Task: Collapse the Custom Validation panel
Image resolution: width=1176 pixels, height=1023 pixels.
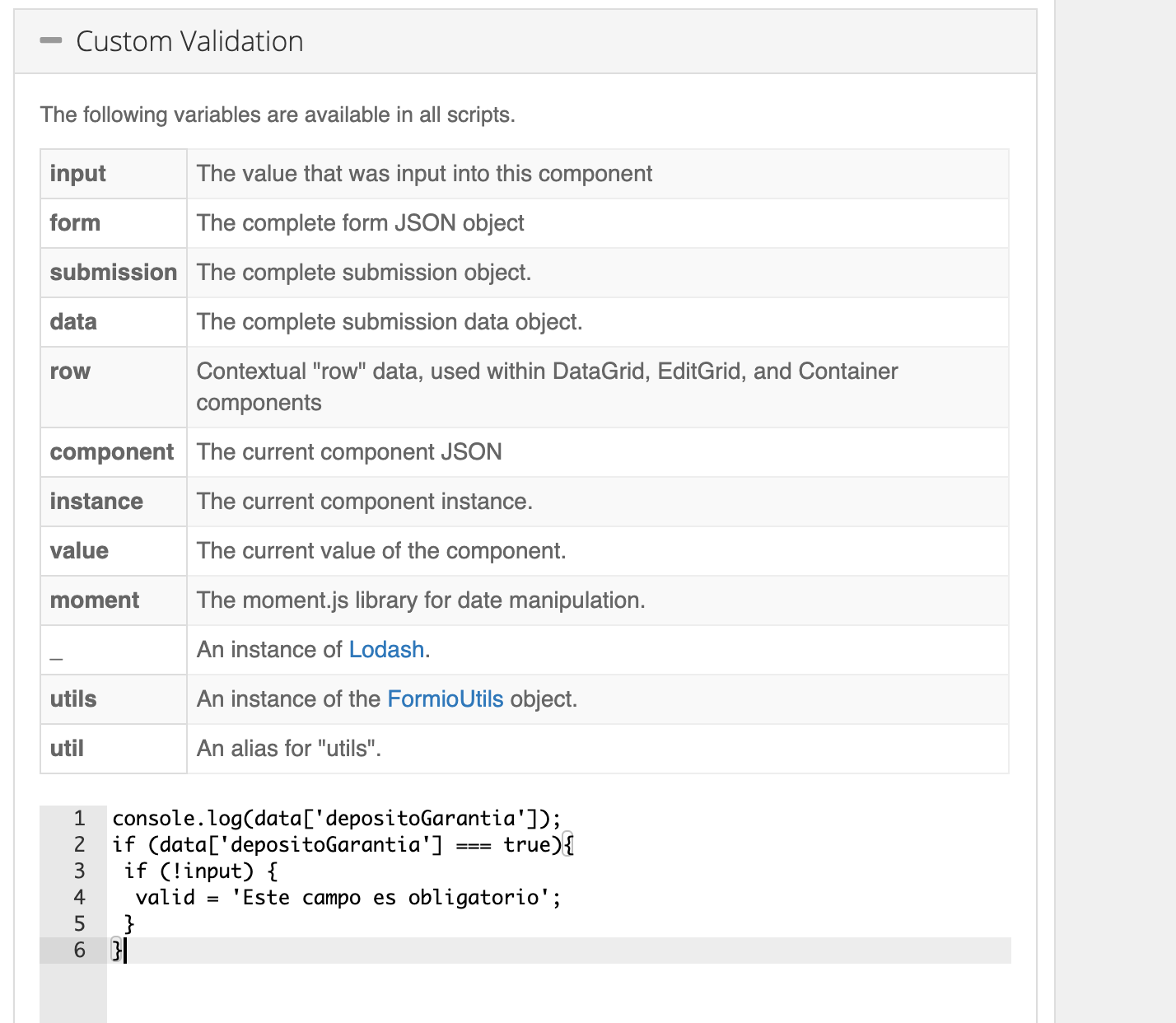Action: point(52,40)
